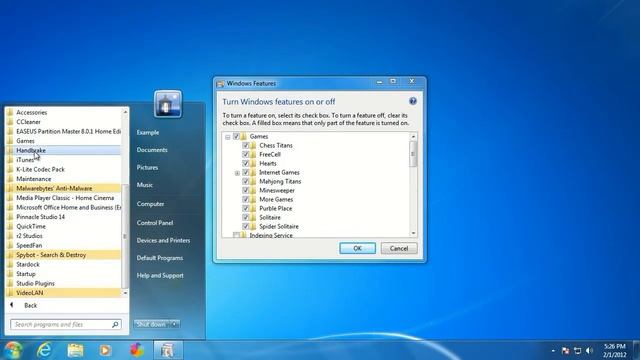Uncheck the Purble Place checkbox
The height and width of the screenshot is (360, 640).
click(246, 208)
